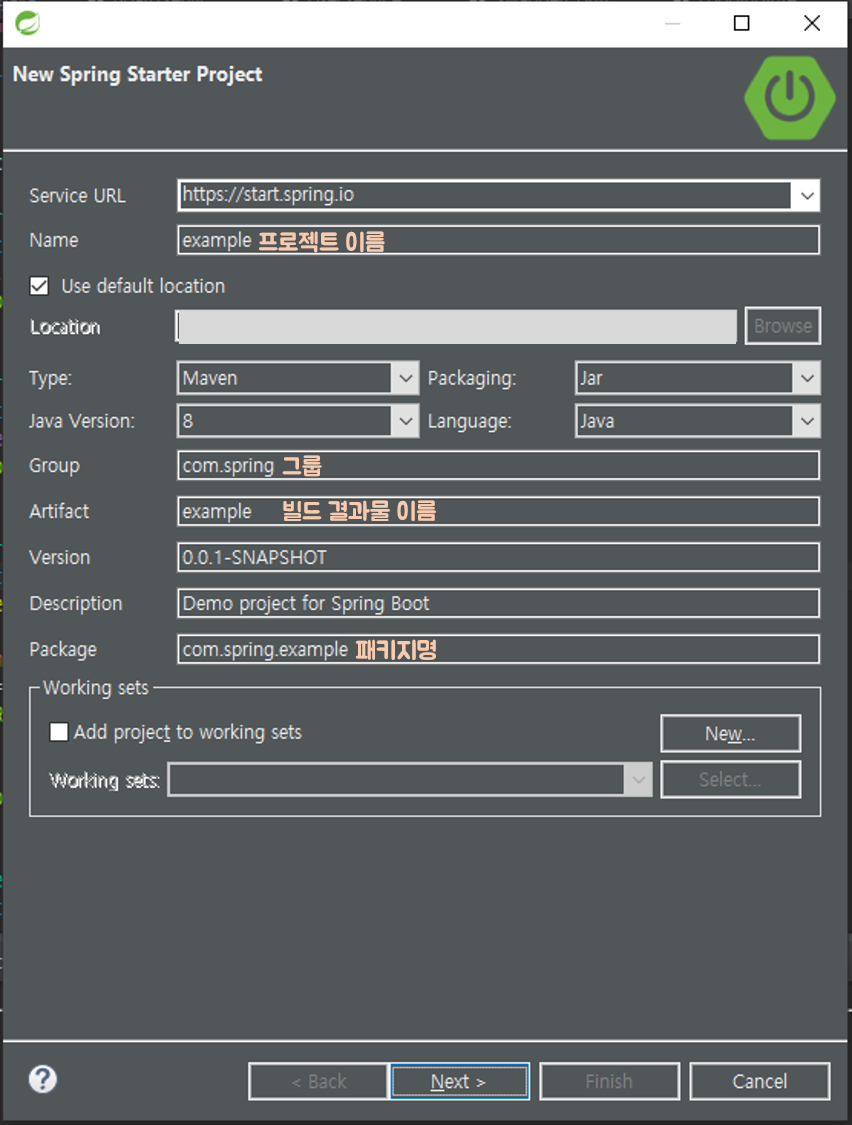
Task: Click the Back button
Action: (318, 1081)
